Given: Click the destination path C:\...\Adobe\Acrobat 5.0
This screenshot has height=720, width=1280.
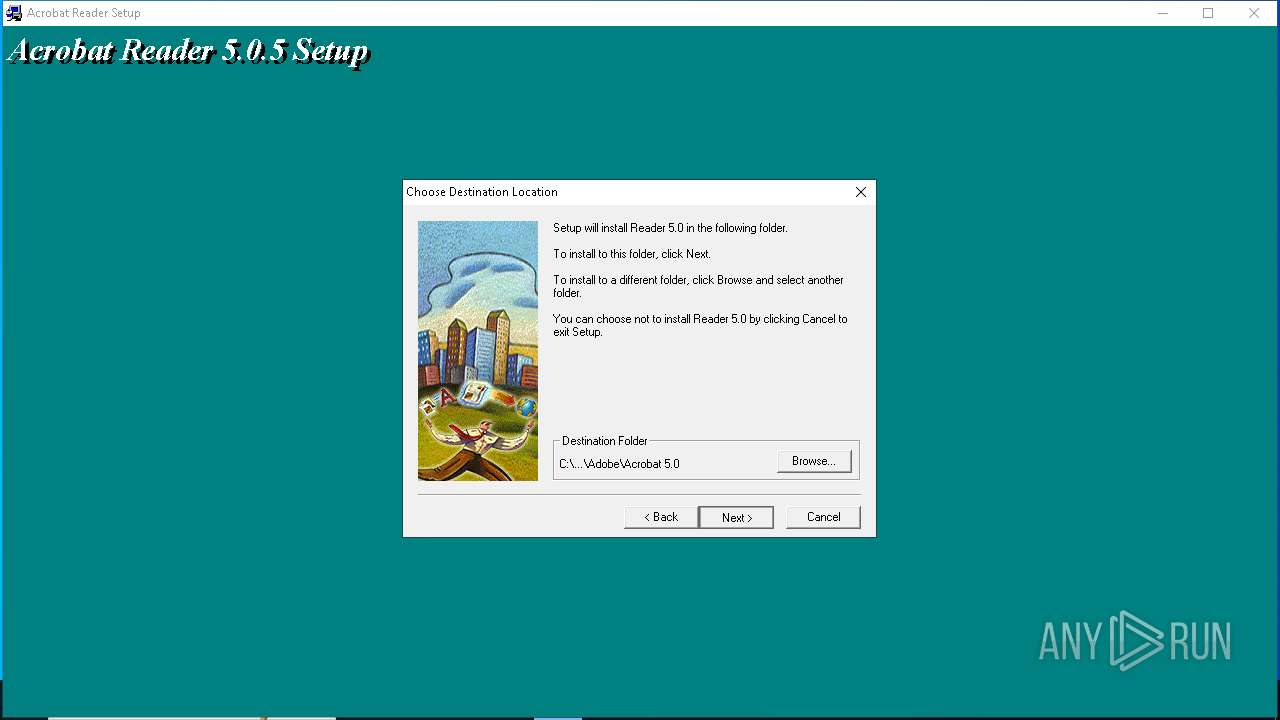Looking at the screenshot, I should click(x=619, y=464).
